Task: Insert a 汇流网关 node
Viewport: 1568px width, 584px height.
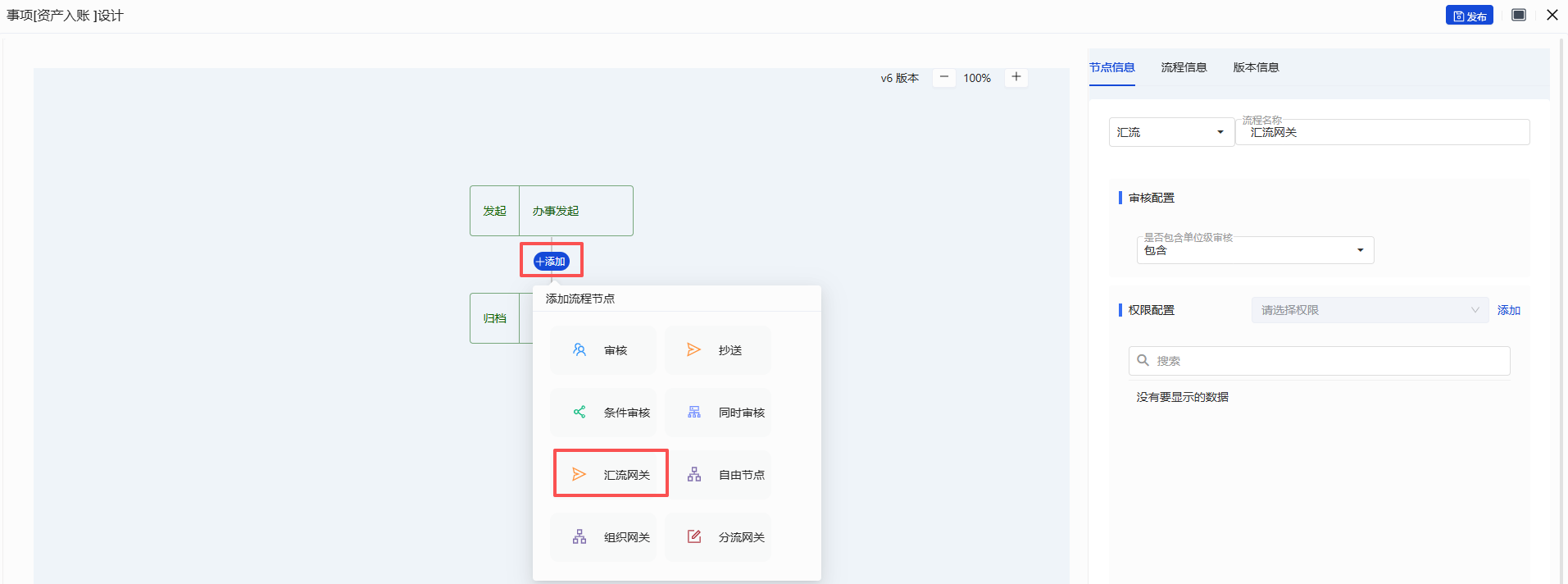Action: 611,474
